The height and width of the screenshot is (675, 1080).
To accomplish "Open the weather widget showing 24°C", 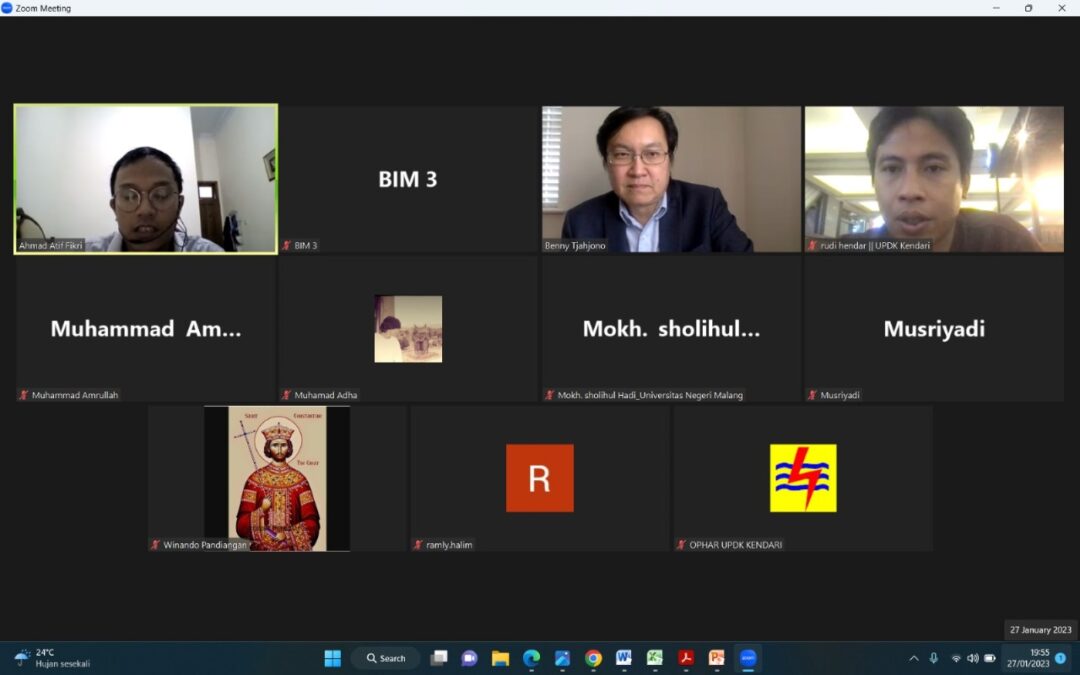I will pyautogui.click(x=52, y=657).
